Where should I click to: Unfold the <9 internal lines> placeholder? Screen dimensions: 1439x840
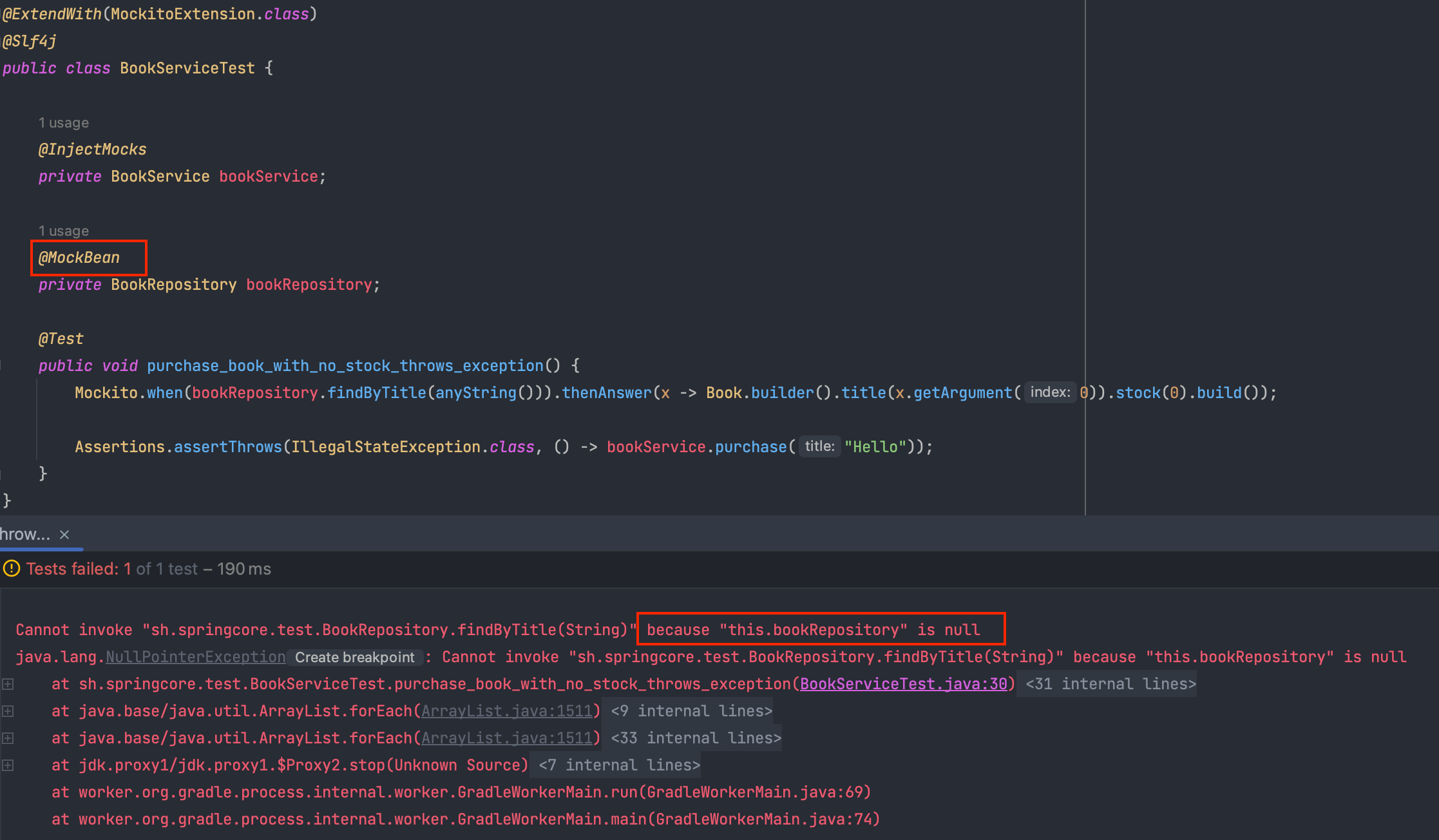click(x=691, y=711)
